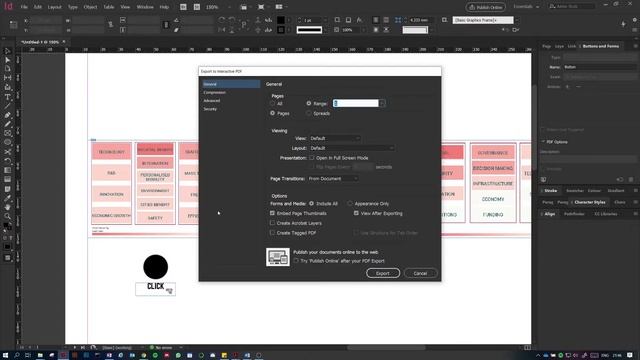Open the stroke weight 1 pt dropdown
Image resolution: width=640 pixels, height=360 pixels.
[x=325, y=20]
